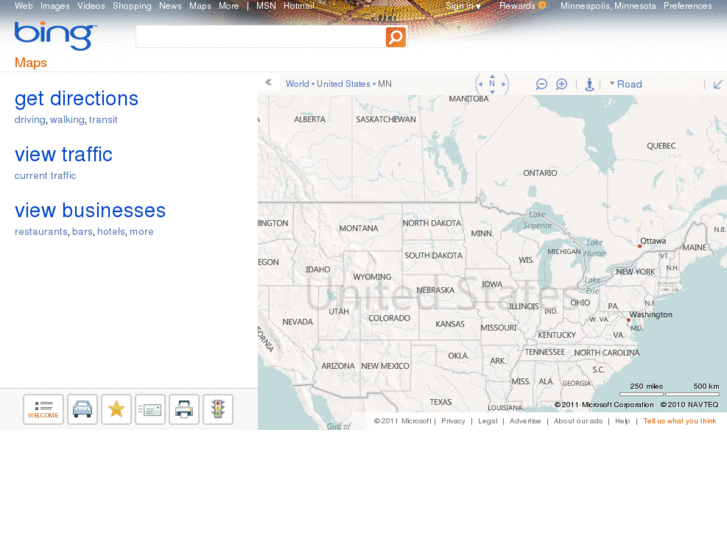
Task: Open the star favorites icon
Action: click(116, 409)
